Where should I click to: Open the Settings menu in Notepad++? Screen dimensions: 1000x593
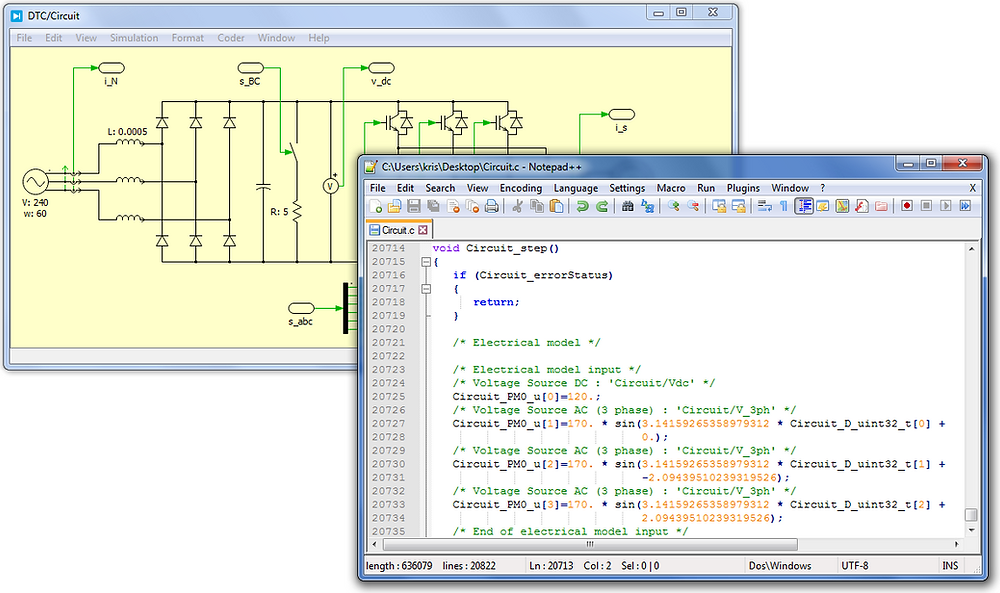(627, 188)
